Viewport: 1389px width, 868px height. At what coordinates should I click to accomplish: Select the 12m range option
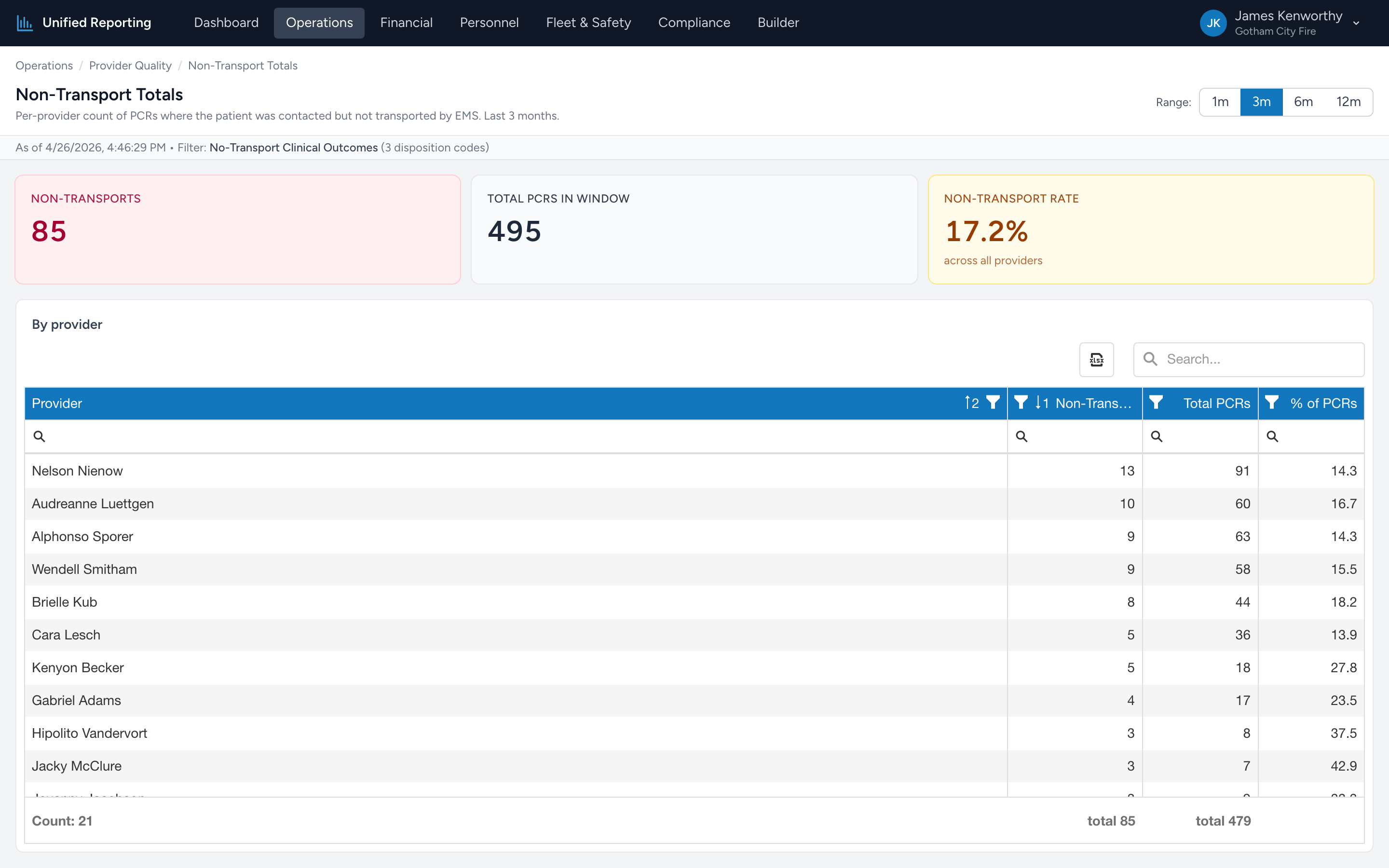pos(1348,102)
